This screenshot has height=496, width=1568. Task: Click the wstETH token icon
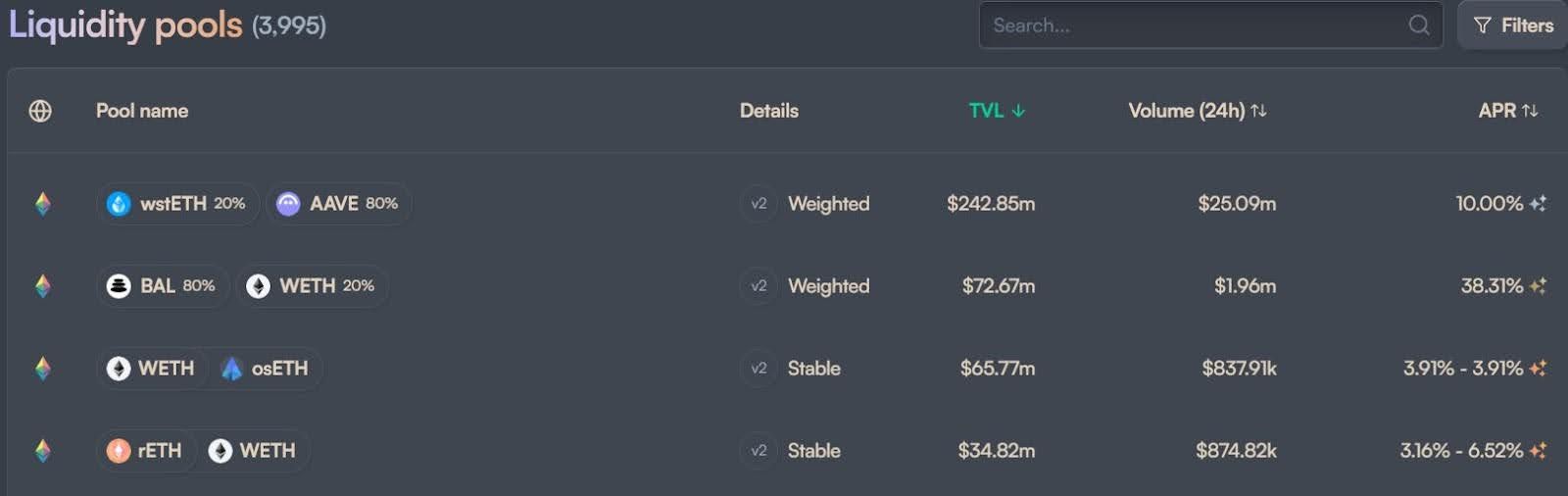tap(119, 204)
